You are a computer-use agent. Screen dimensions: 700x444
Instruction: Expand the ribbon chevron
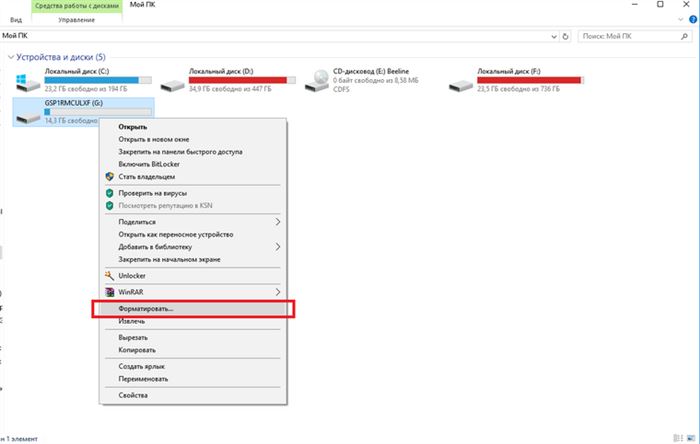[x=681, y=20]
